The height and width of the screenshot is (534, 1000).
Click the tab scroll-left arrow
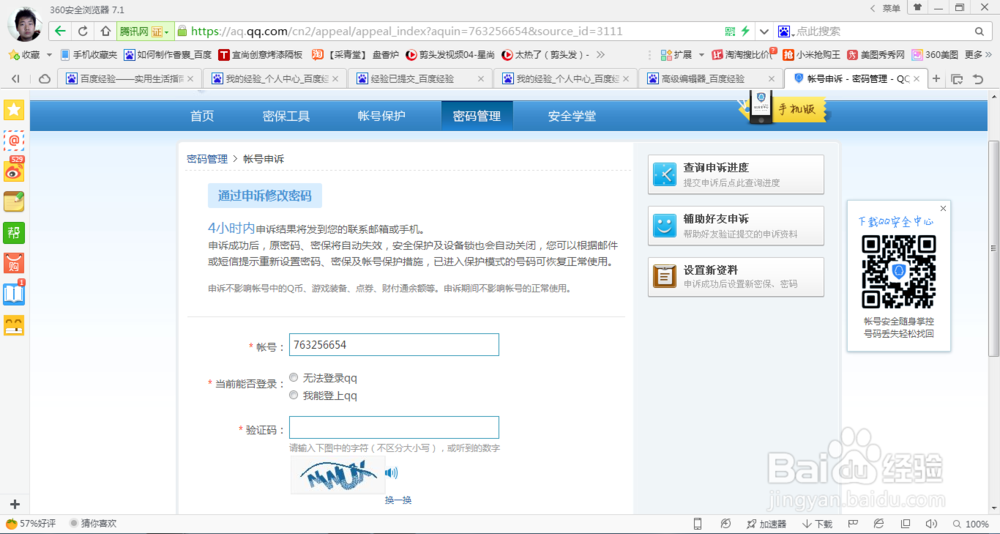coord(16,78)
